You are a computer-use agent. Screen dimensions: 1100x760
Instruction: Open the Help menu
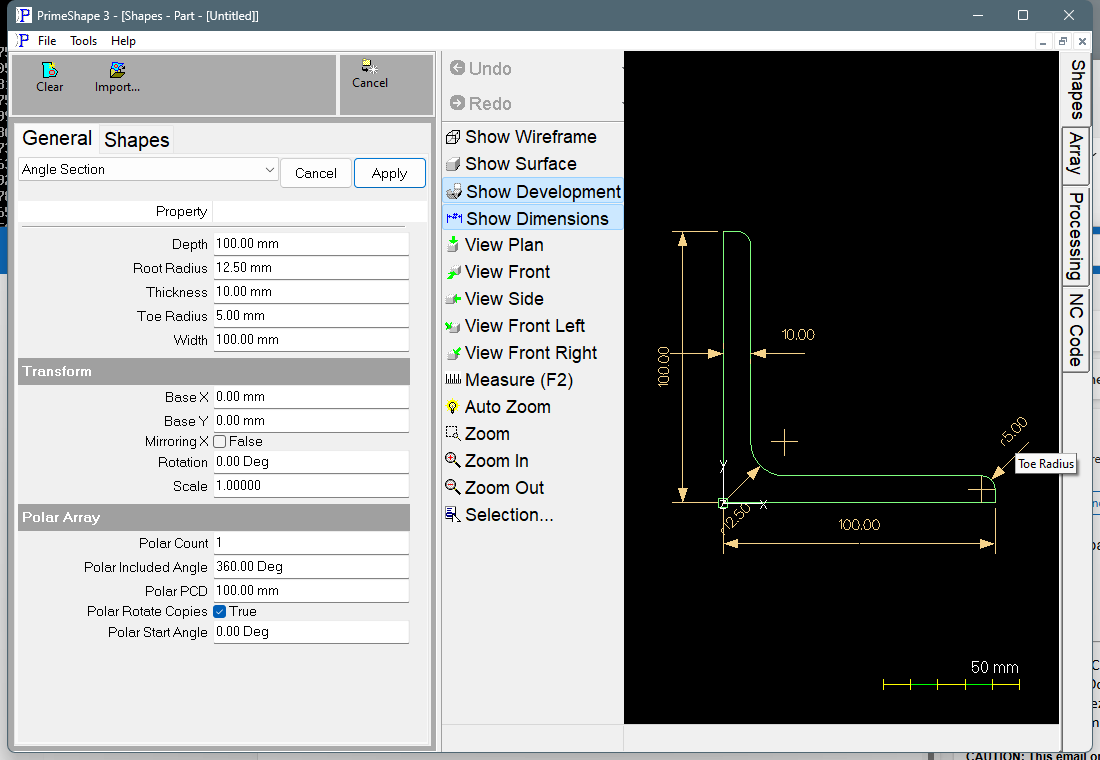(x=123, y=41)
